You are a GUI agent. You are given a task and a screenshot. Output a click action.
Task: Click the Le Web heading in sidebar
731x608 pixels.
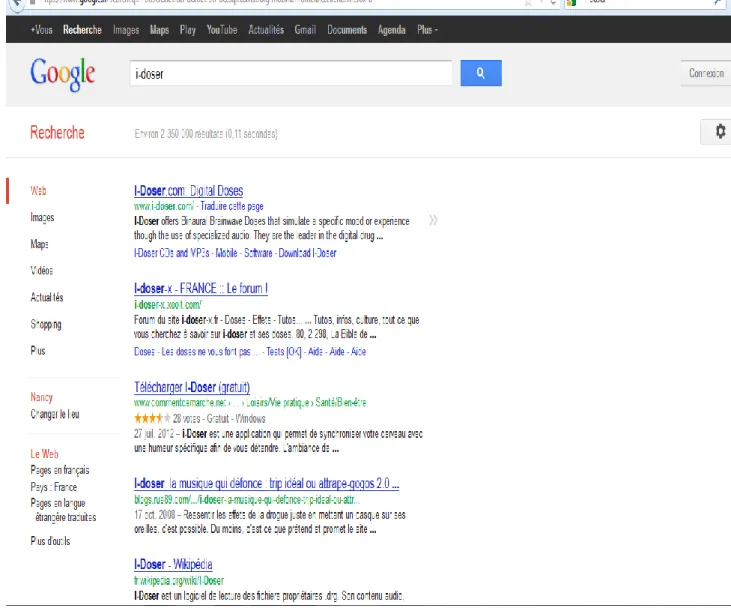tap(44, 454)
